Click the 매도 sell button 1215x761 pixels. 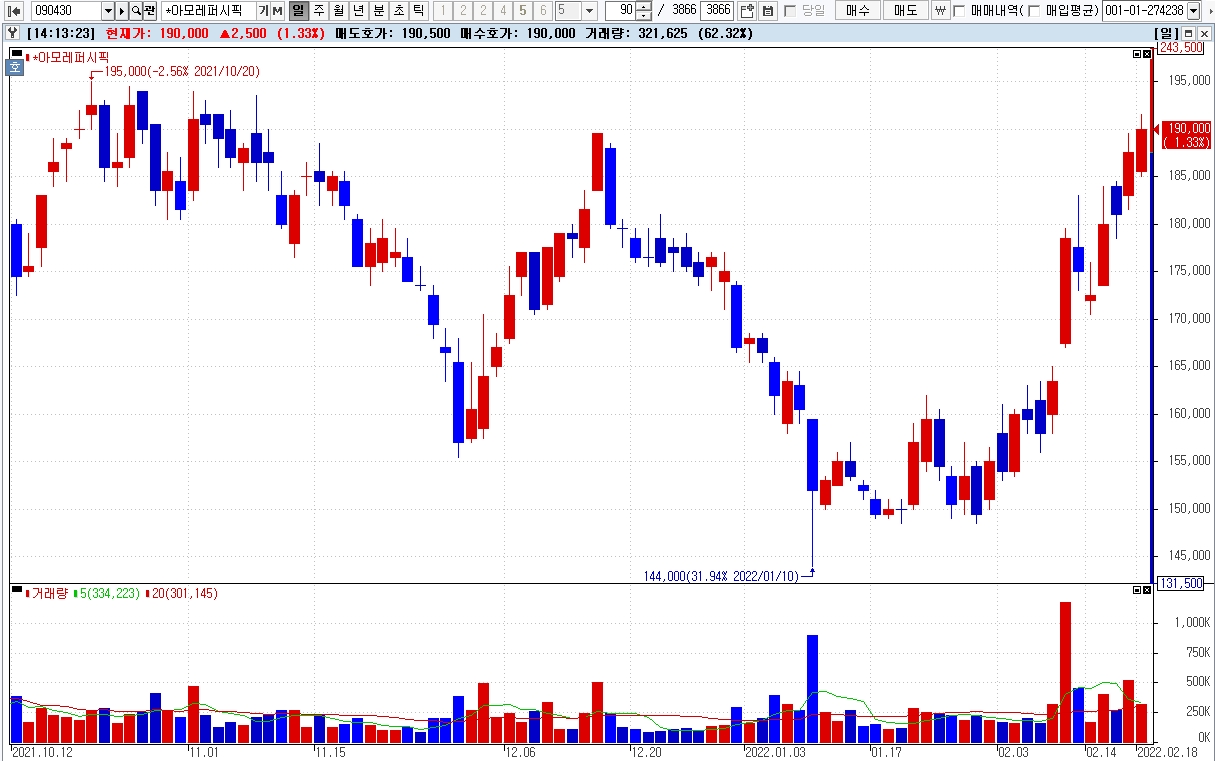[905, 11]
